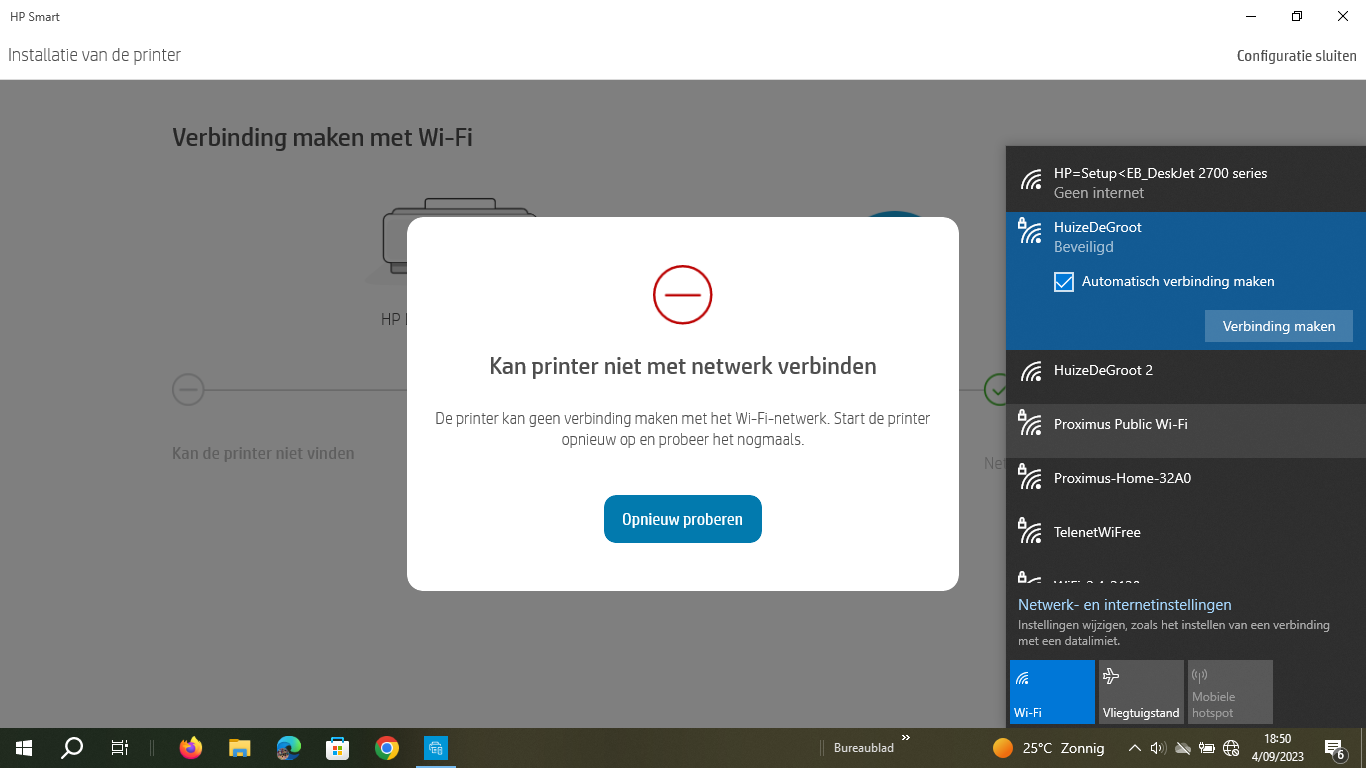Screen dimensions: 1366x768
Task: Open Netwerk- en internetinstellingen link
Action: click(x=1125, y=605)
